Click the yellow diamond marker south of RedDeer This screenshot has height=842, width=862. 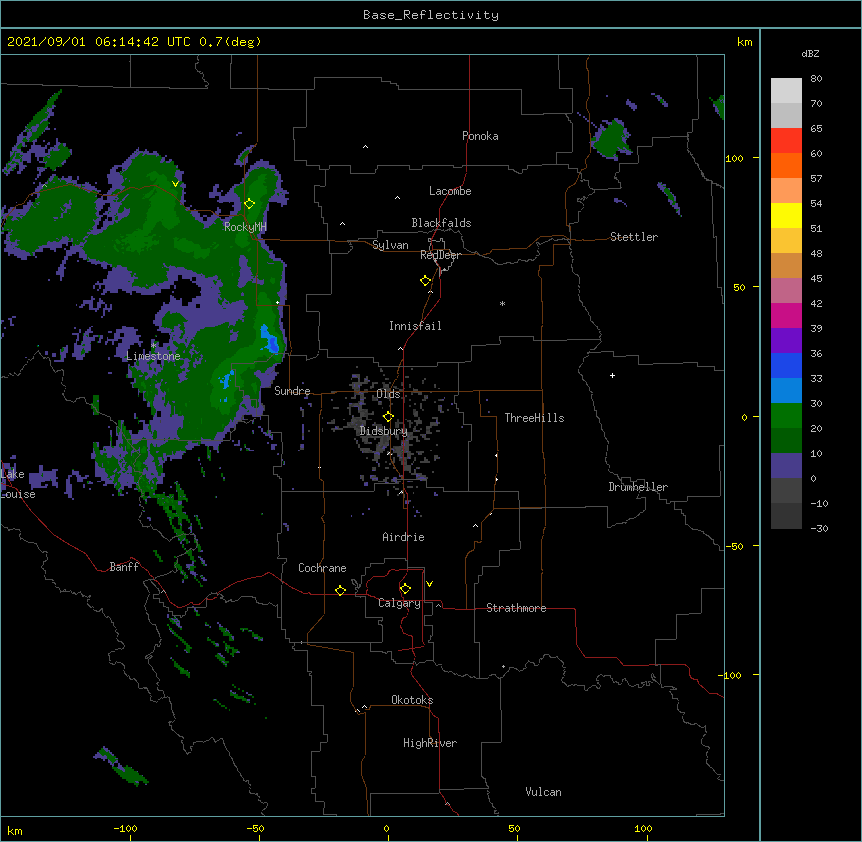426,281
